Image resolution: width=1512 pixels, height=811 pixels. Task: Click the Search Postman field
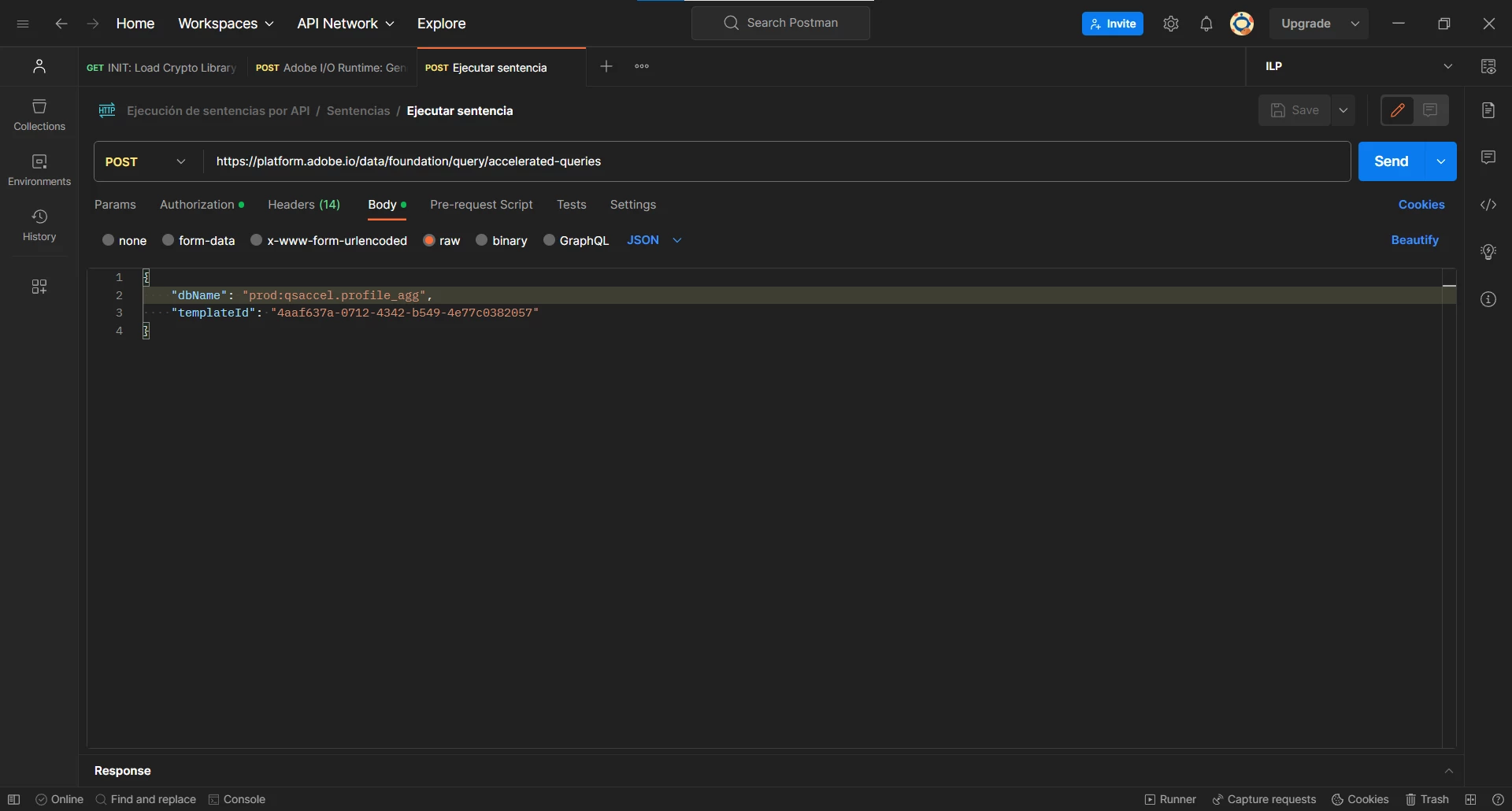tap(780, 23)
